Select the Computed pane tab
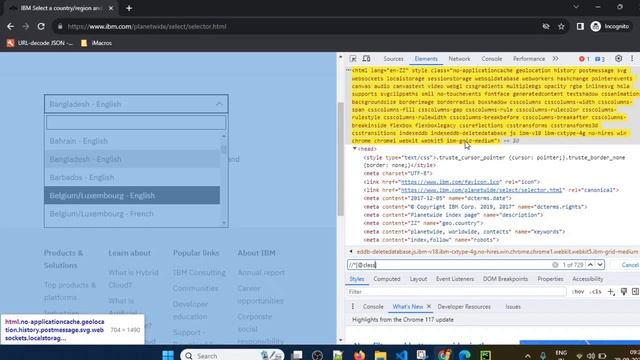 coord(387,279)
